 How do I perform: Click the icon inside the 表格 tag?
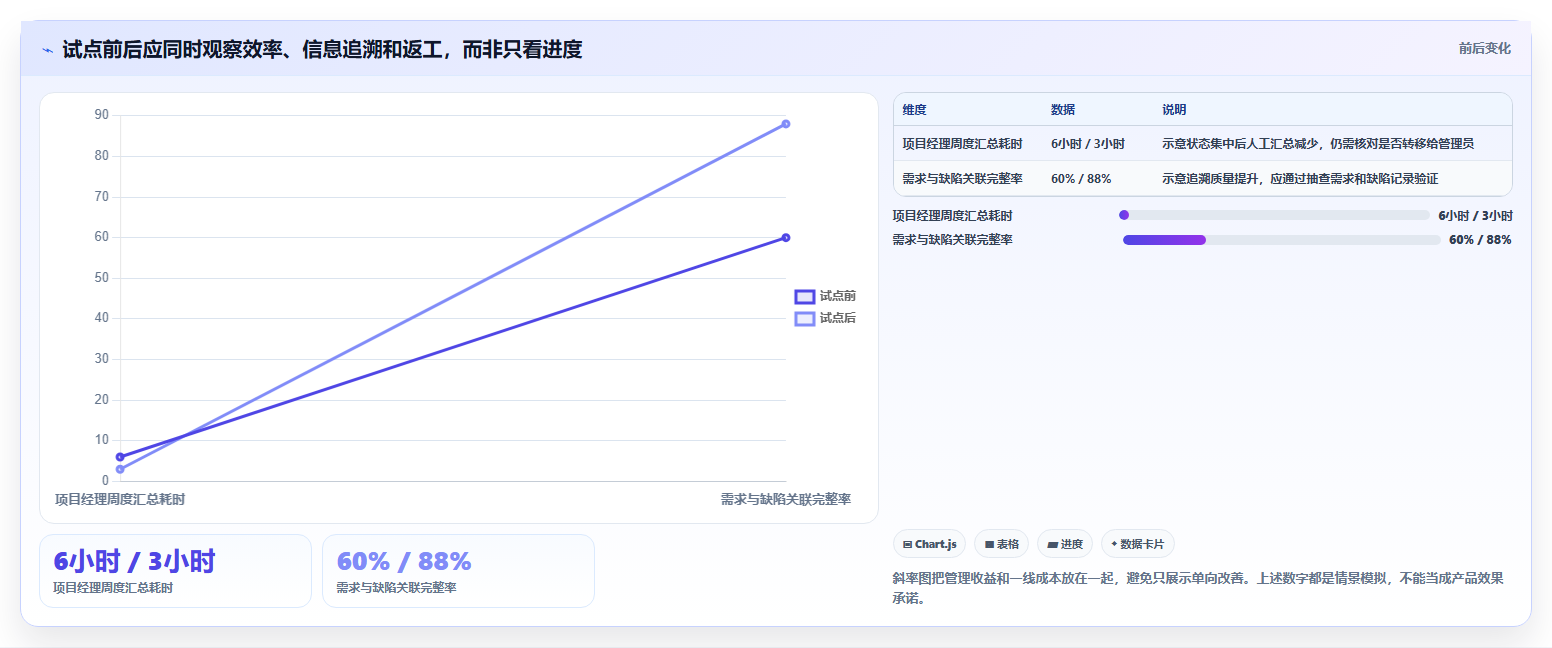[x=989, y=545]
